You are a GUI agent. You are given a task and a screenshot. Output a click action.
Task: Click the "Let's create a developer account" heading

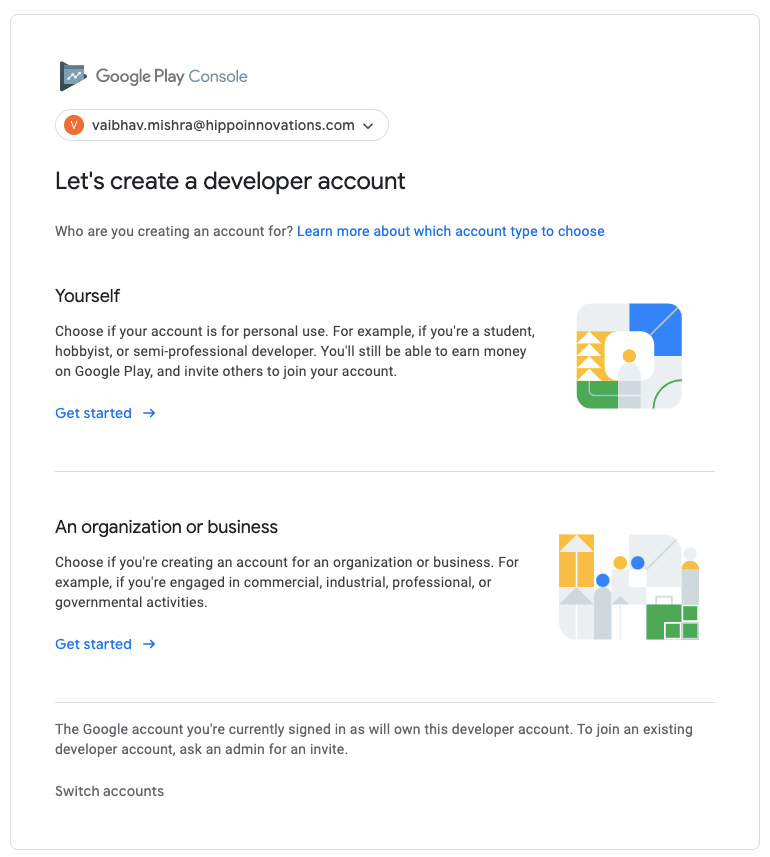pyautogui.click(x=230, y=181)
